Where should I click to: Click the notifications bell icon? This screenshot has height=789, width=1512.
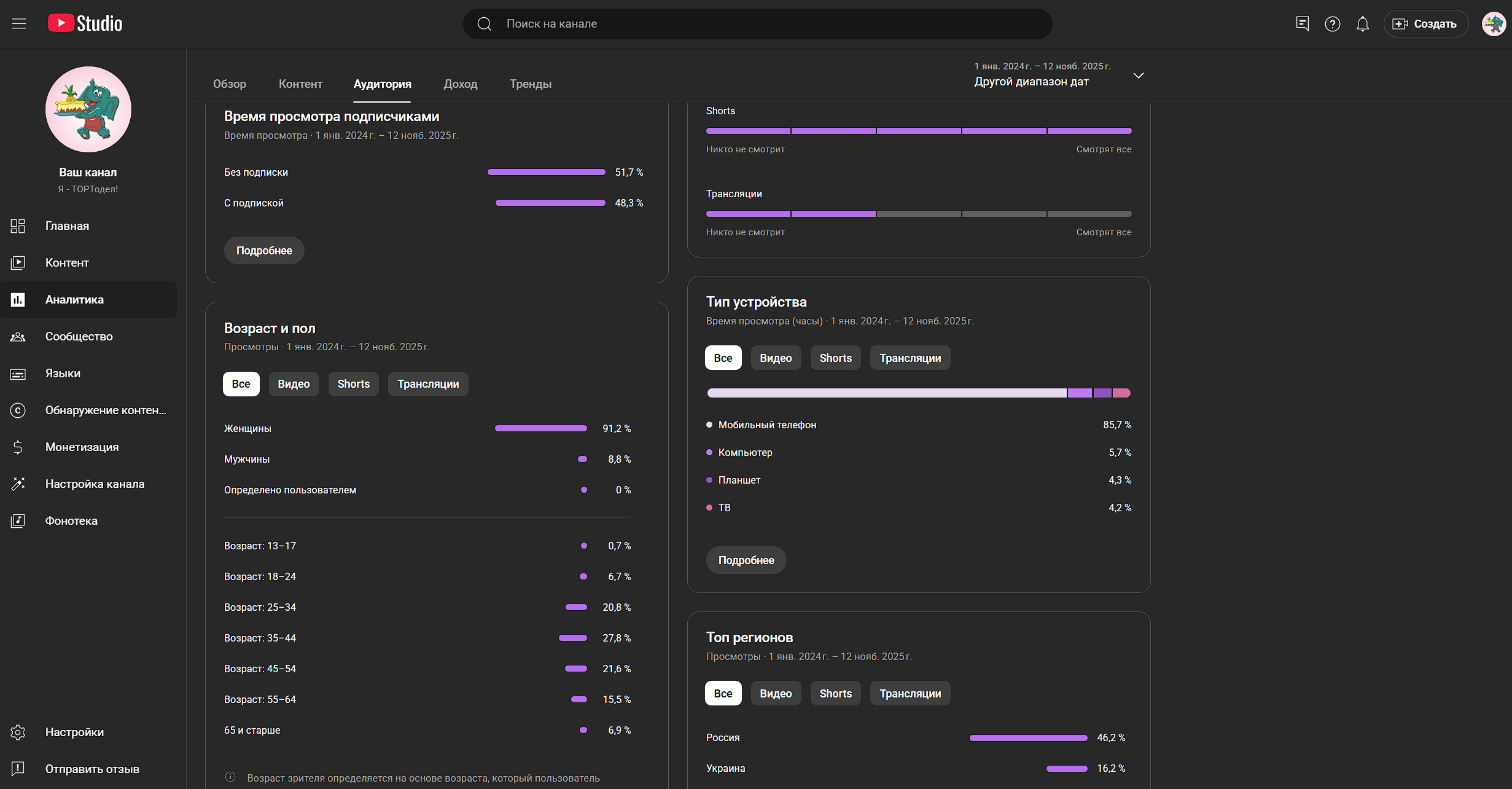[x=1362, y=24]
